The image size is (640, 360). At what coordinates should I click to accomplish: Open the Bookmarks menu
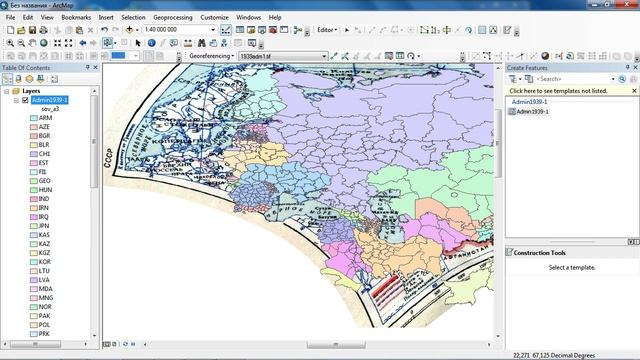coord(76,18)
